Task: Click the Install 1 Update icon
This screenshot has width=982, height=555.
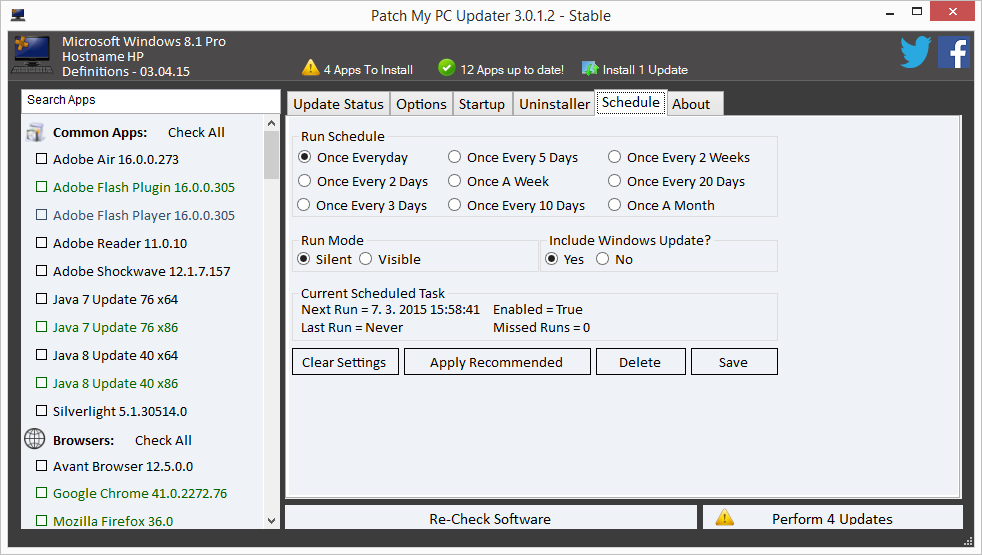Action: coord(590,68)
